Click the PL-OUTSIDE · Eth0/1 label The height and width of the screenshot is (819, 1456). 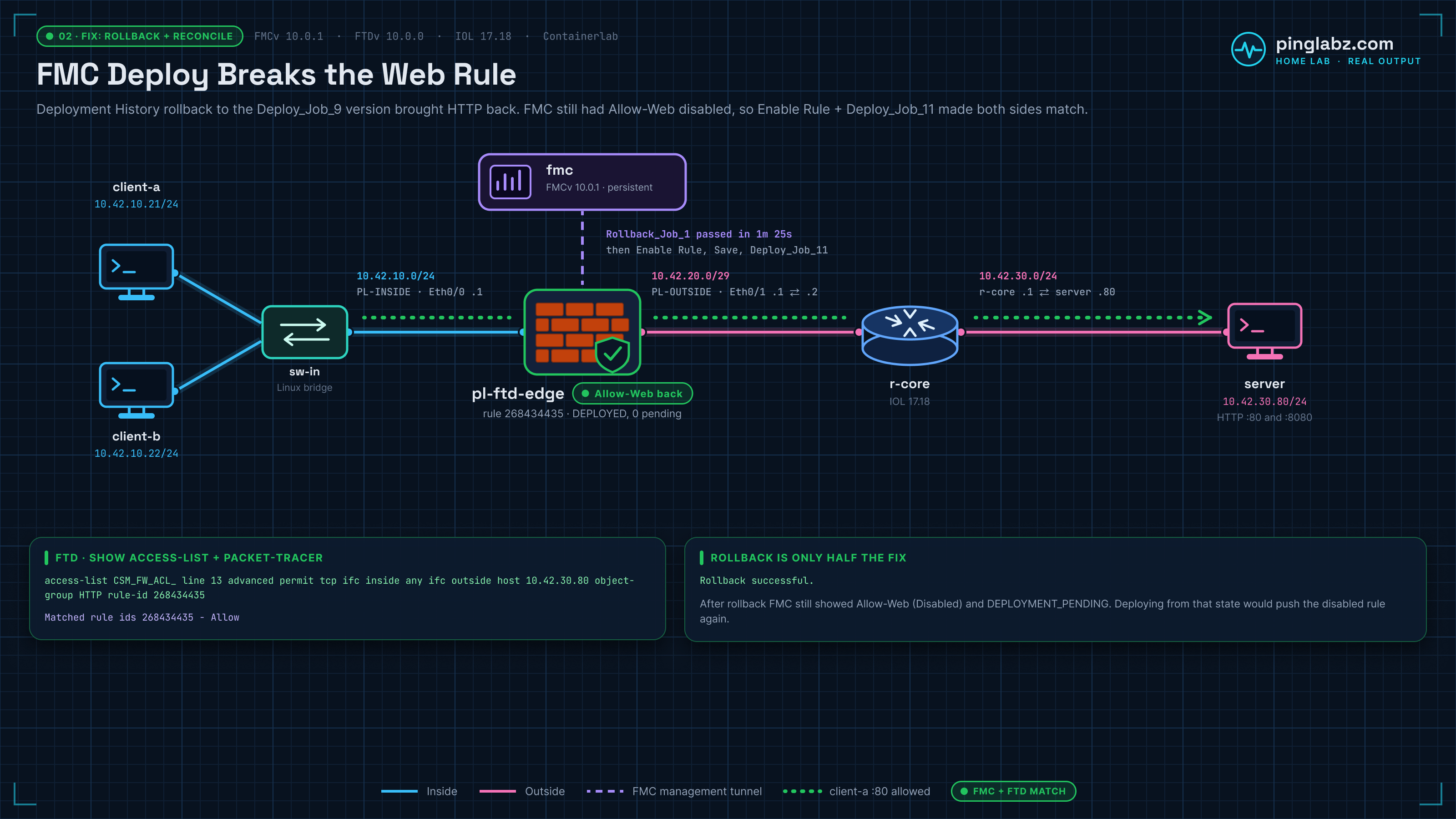pos(734,292)
